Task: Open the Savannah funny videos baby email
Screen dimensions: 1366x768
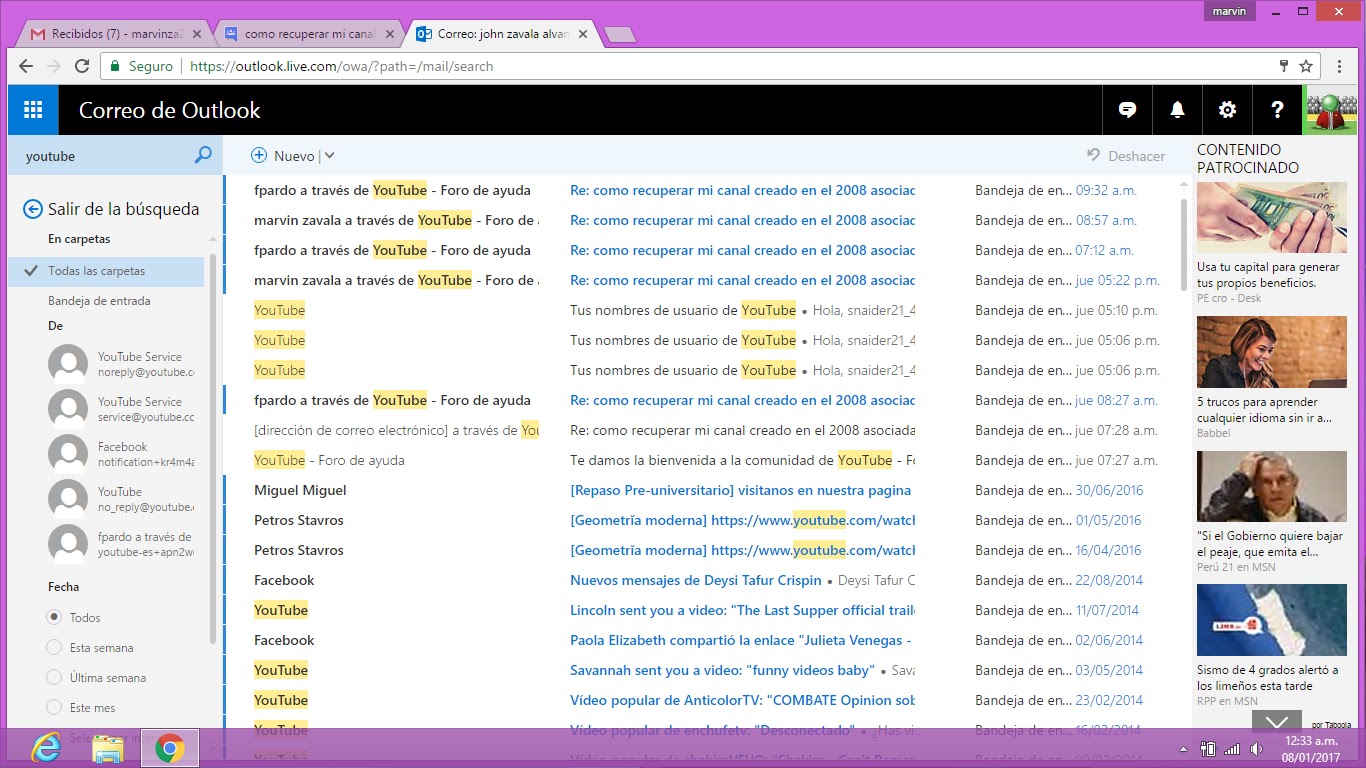Action: (x=700, y=670)
